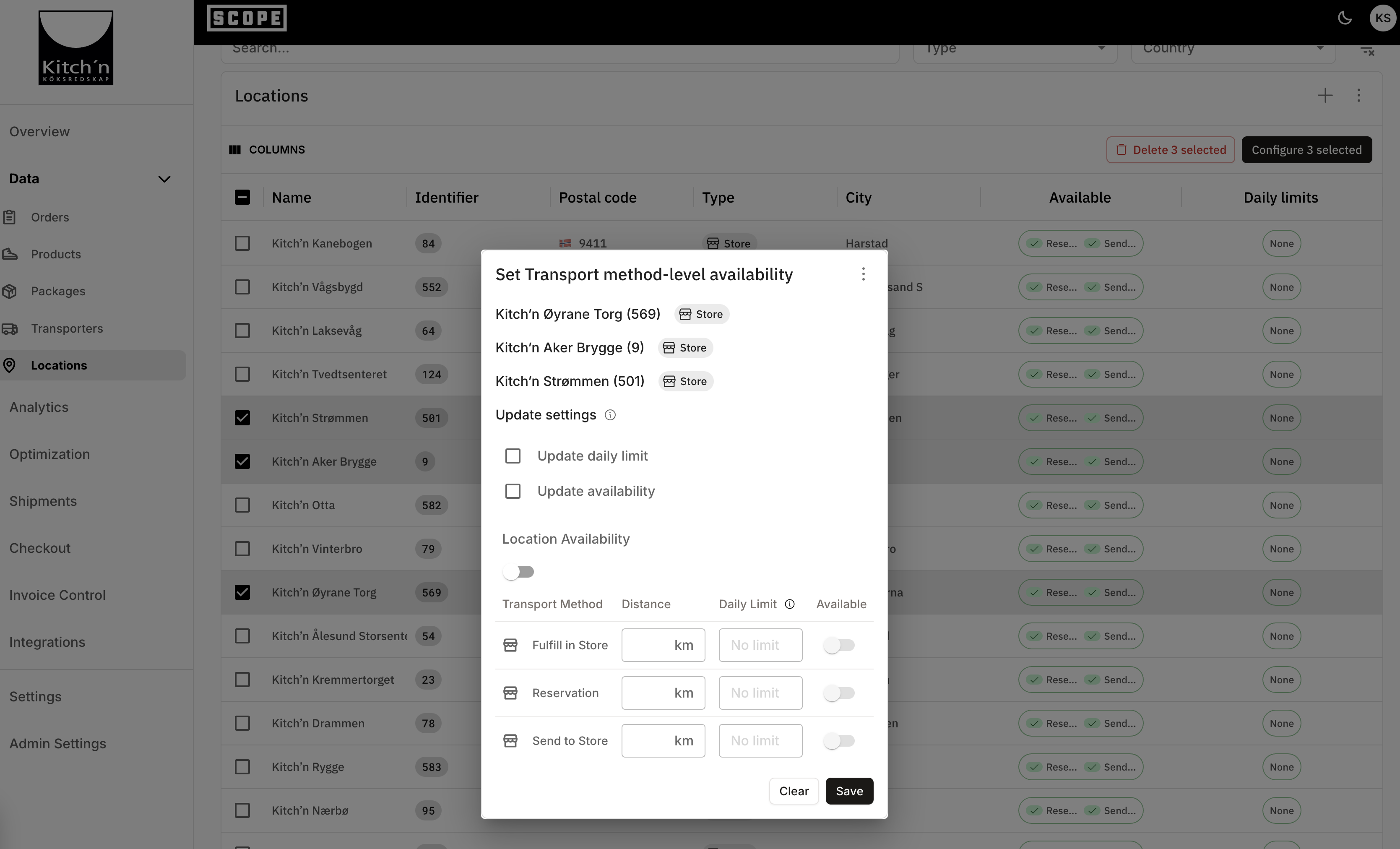Click the Reservation row store icon
The image size is (1400, 849).
point(510,693)
